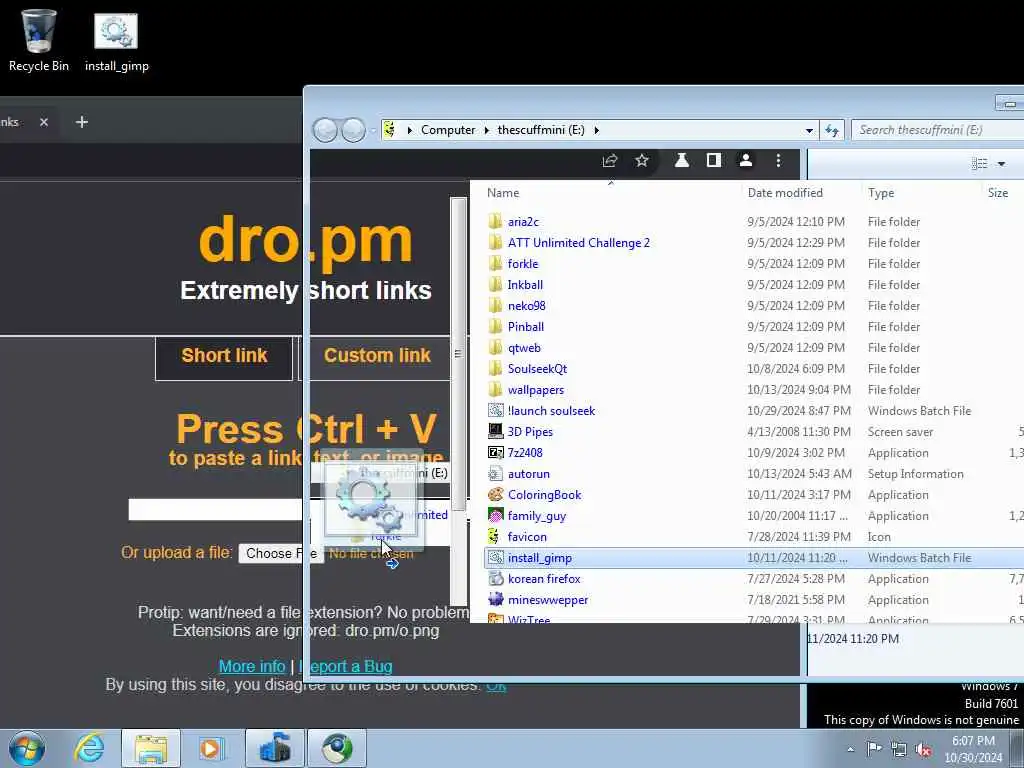This screenshot has width=1024, height=768.
Task: Select the Inkball folder
Action: pyautogui.click(x=525, y=285)
